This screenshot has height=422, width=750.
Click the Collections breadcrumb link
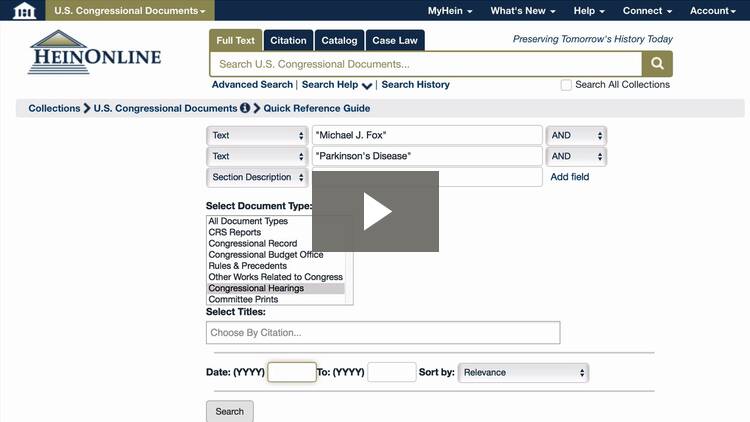coord(54,108)
